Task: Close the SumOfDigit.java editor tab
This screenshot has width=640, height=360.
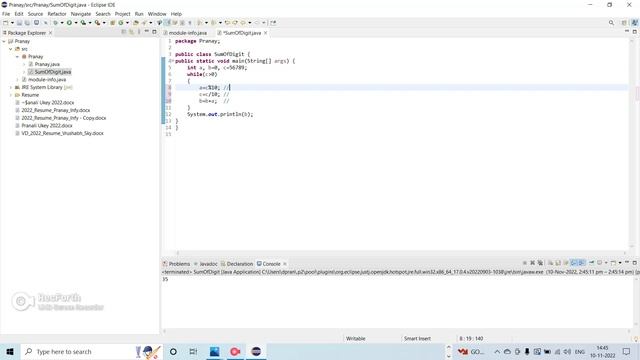Action: pyautogui.click(x=265, y=33)
